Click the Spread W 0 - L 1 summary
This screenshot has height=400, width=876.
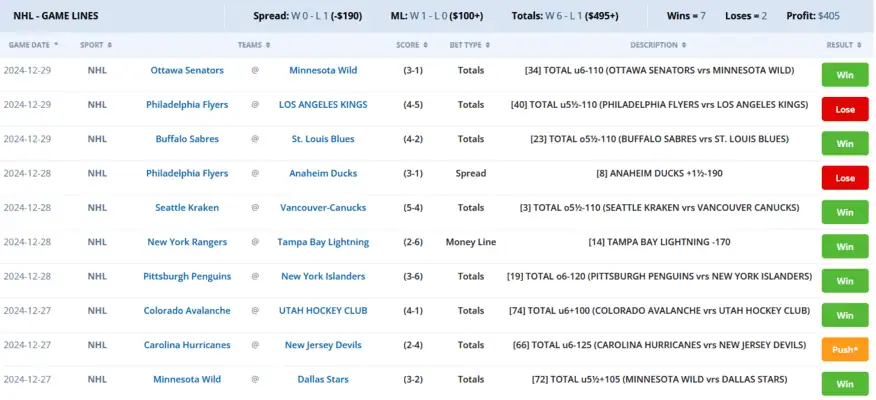coord(307,16)
